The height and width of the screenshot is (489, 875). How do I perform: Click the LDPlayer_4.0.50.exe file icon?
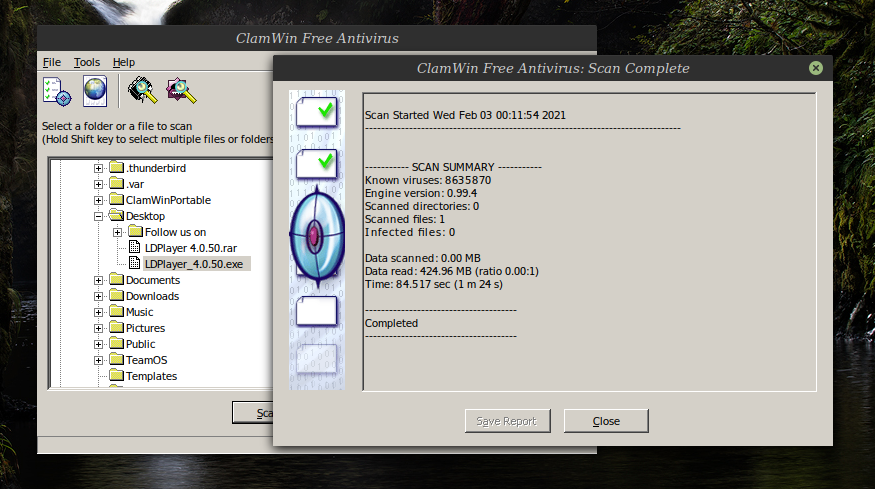(x=134, y=263)
